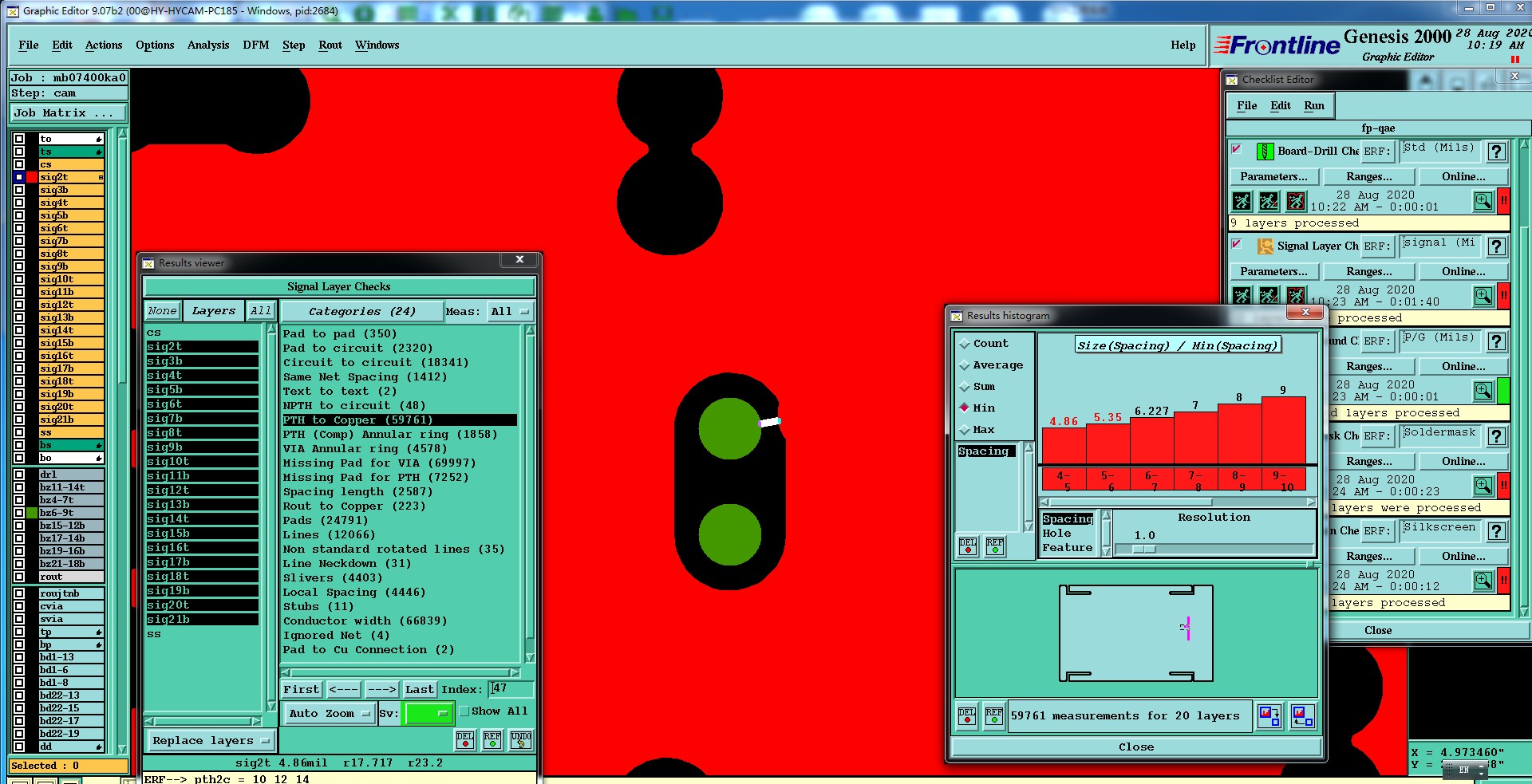Open the DFM menu
This screenshot has width=1532, height=784.
click(256, 45)
